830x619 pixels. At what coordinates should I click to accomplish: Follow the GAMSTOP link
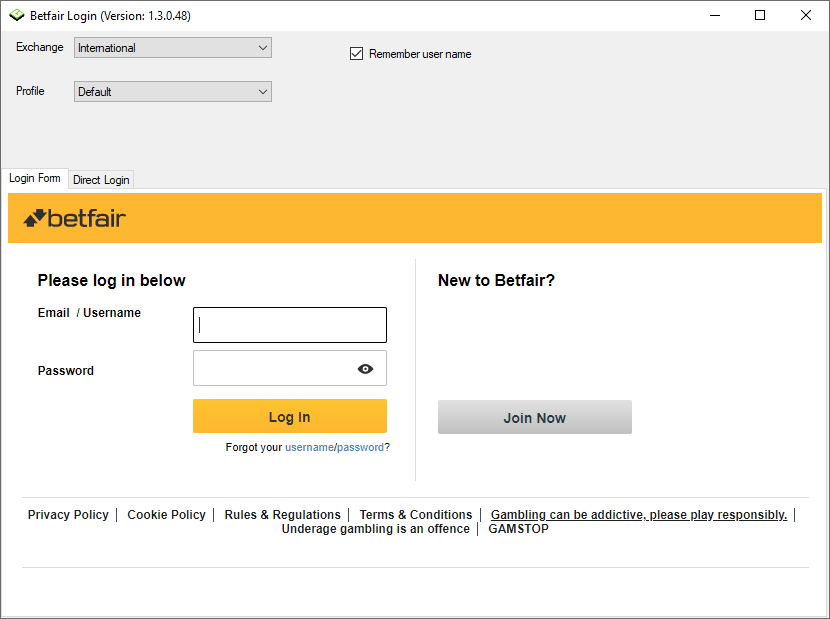tap(518, 529)
